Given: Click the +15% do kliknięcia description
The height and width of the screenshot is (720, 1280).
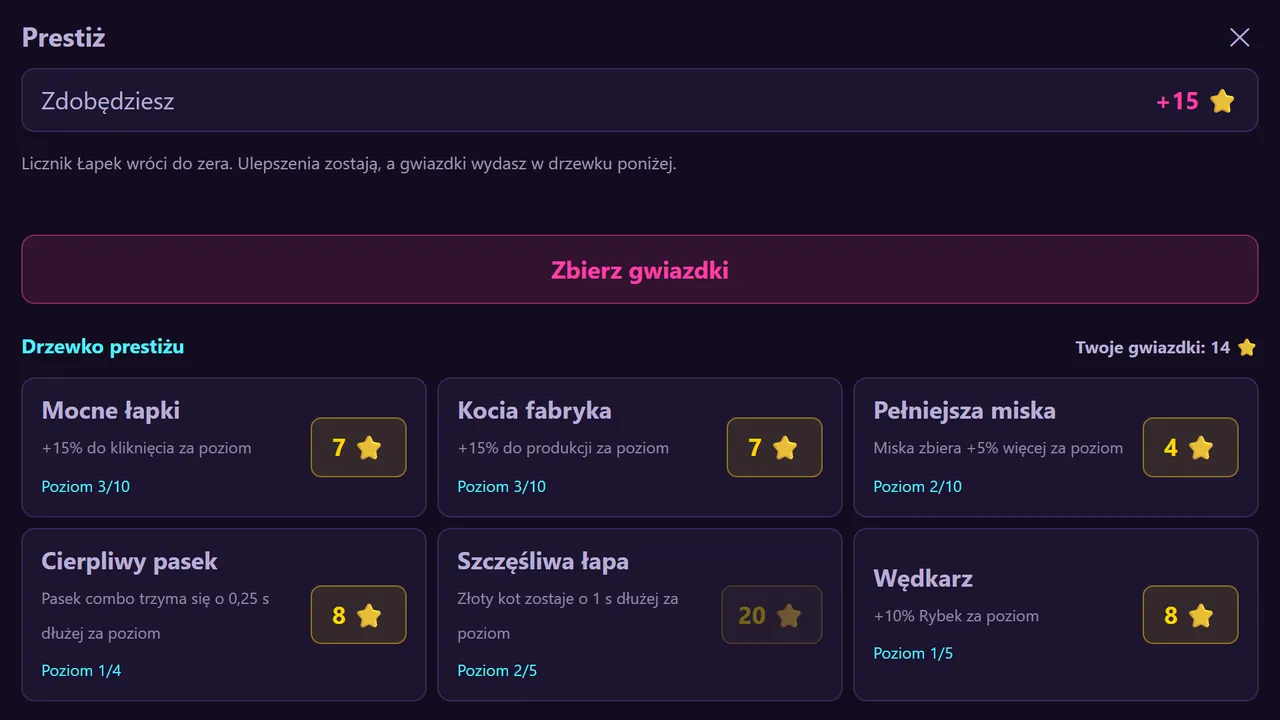Looking at the screenshot, I should tap(147, 448).
